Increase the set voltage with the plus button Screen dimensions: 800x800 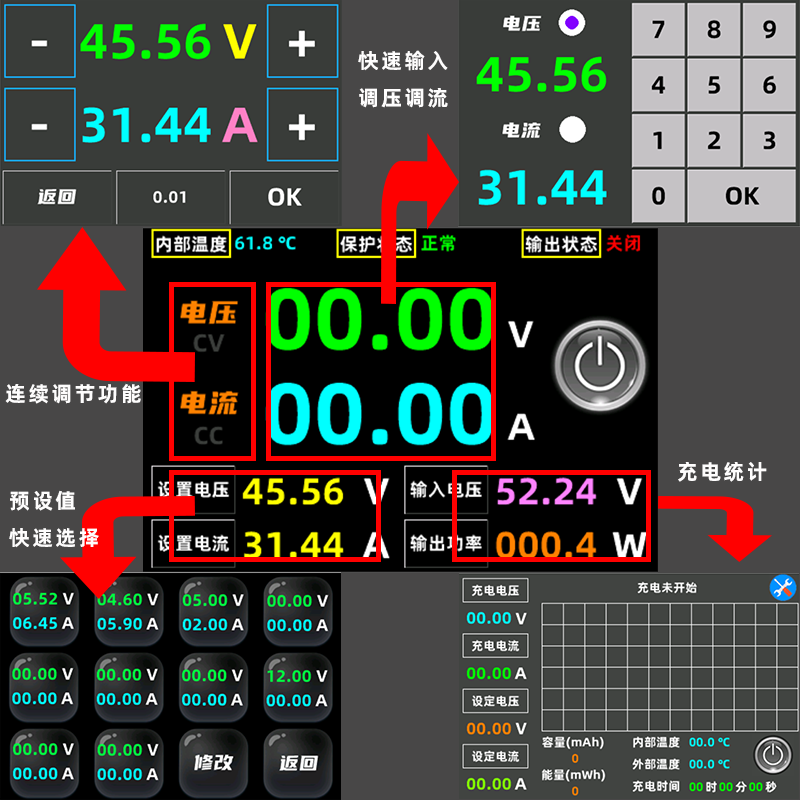[x=303, y=42]
